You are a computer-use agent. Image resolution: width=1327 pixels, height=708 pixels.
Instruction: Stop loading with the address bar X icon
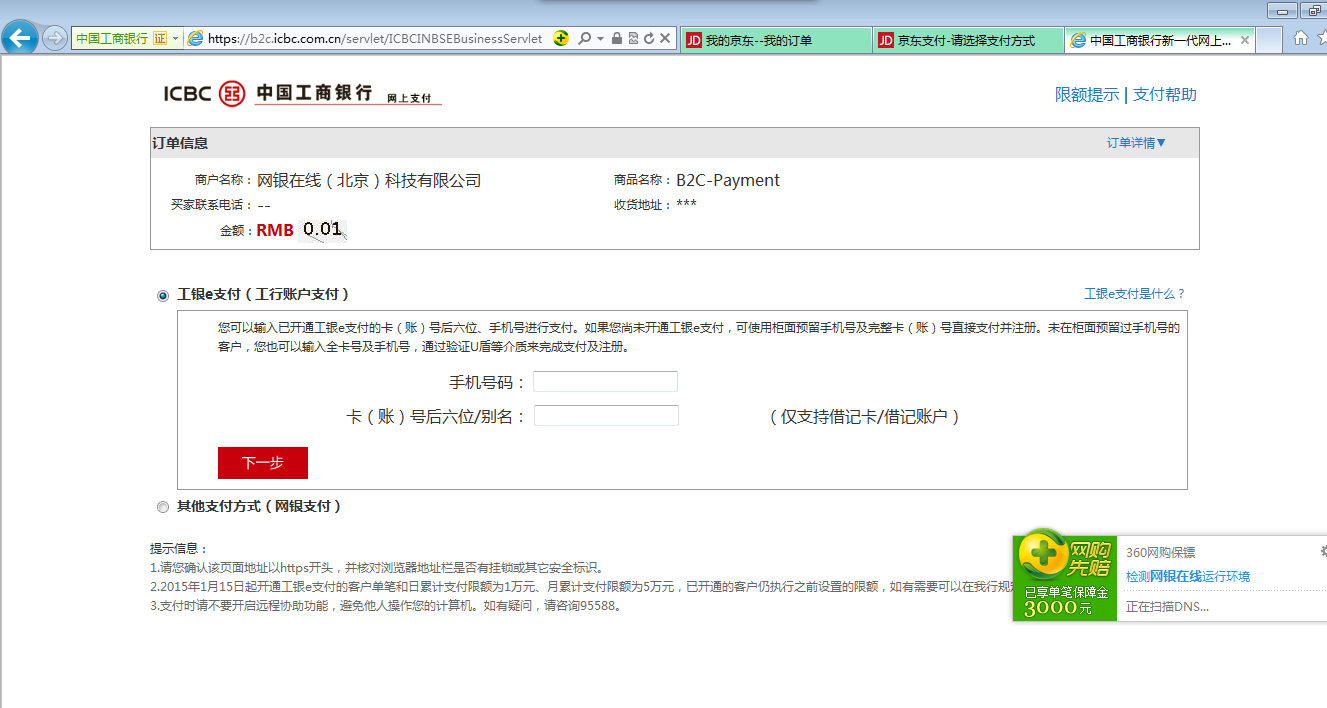tap(665, 39)
